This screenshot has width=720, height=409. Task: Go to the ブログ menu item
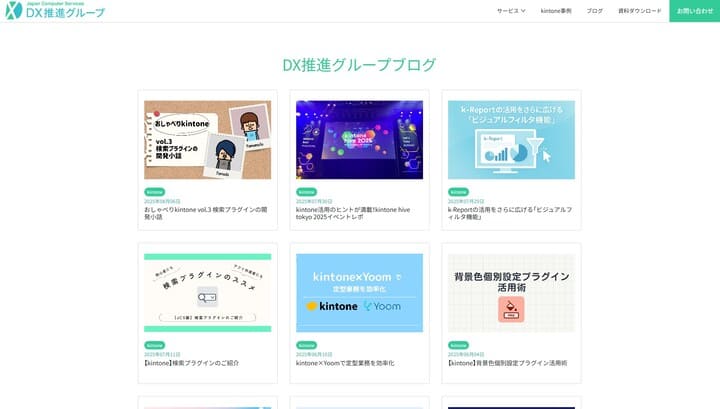click(595, 11)
